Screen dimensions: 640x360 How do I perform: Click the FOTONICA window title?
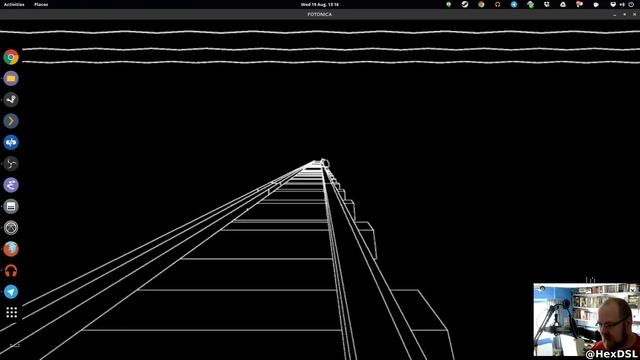pyautogui.click(x=320, y=14)
